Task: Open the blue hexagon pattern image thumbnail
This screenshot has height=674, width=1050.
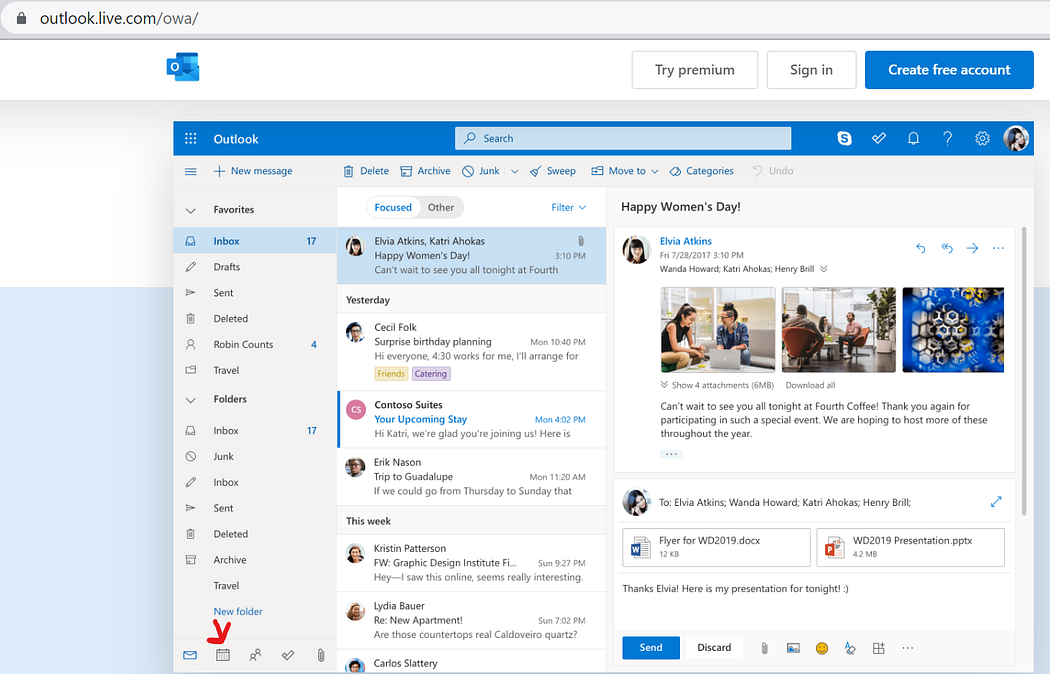Action: click(953, 329)
